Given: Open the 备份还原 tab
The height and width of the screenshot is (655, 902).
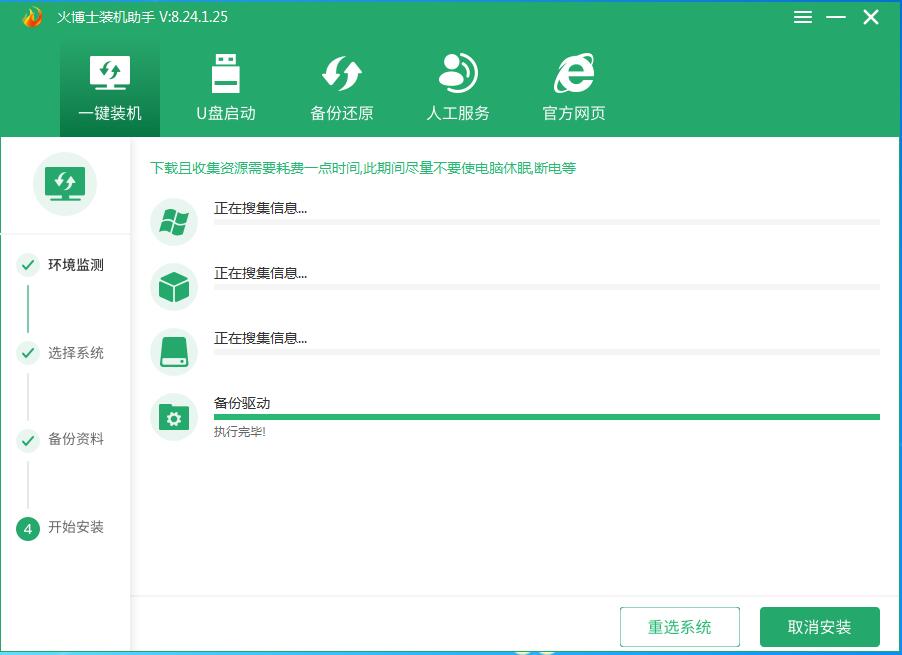Looking at the screenshot, I should click(342, 87).
